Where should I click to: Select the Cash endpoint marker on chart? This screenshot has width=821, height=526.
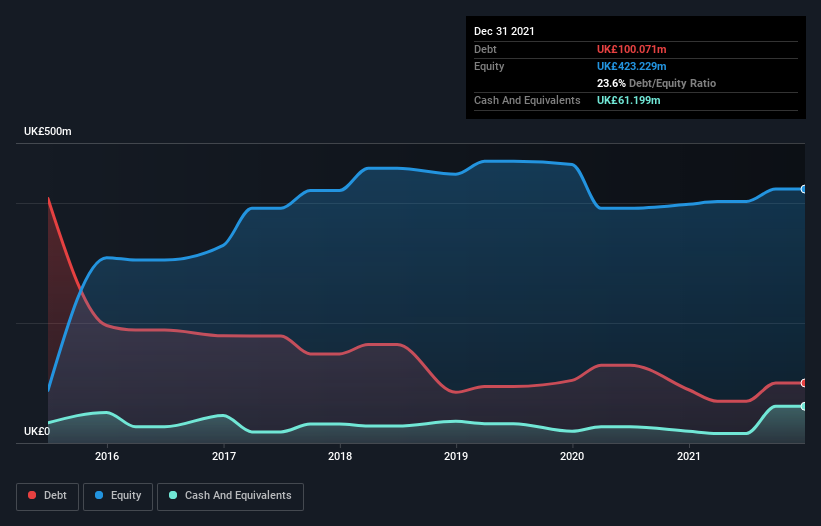[x=804, y=406]
